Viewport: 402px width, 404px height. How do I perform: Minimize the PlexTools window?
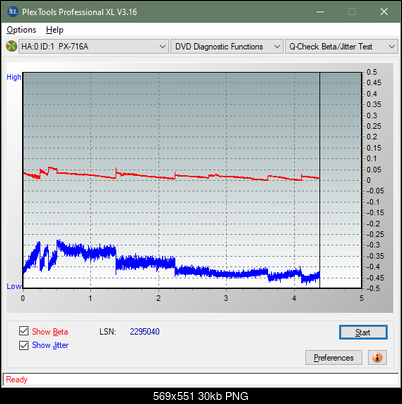(x=320, y=12)
